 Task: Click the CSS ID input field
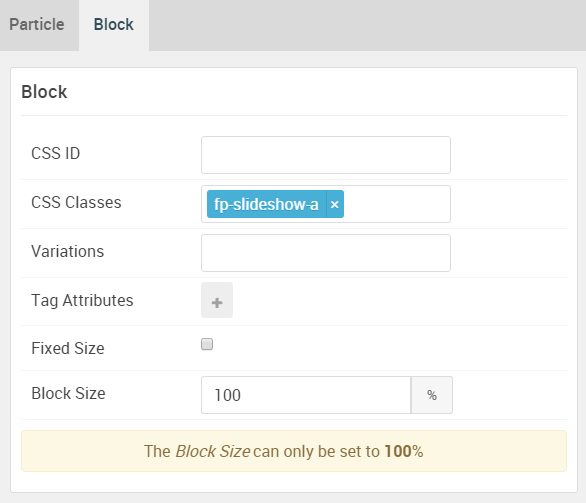[x=326, y=155]
